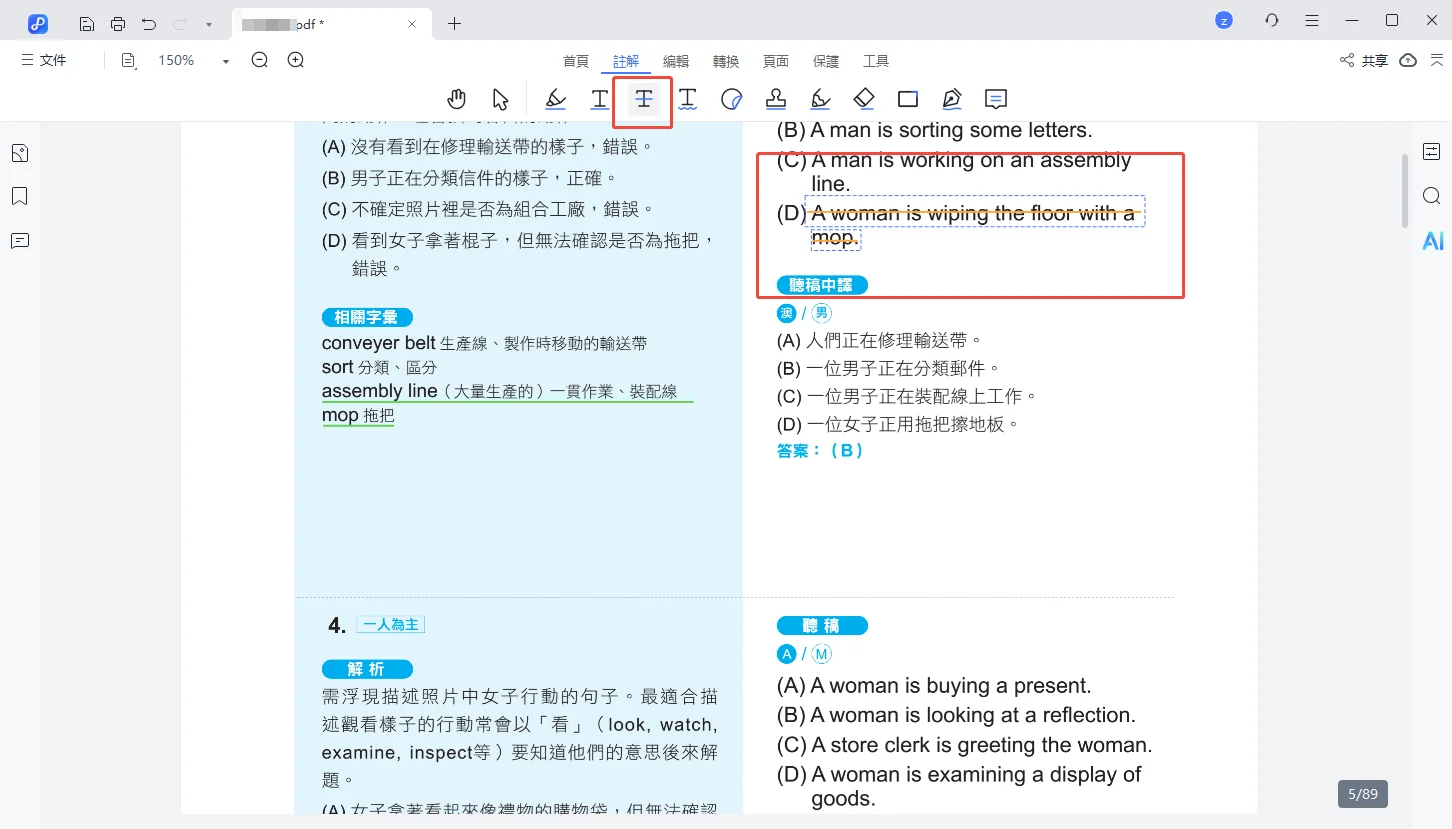Choose the Highlight marker tool

click(x=556, y=99)
